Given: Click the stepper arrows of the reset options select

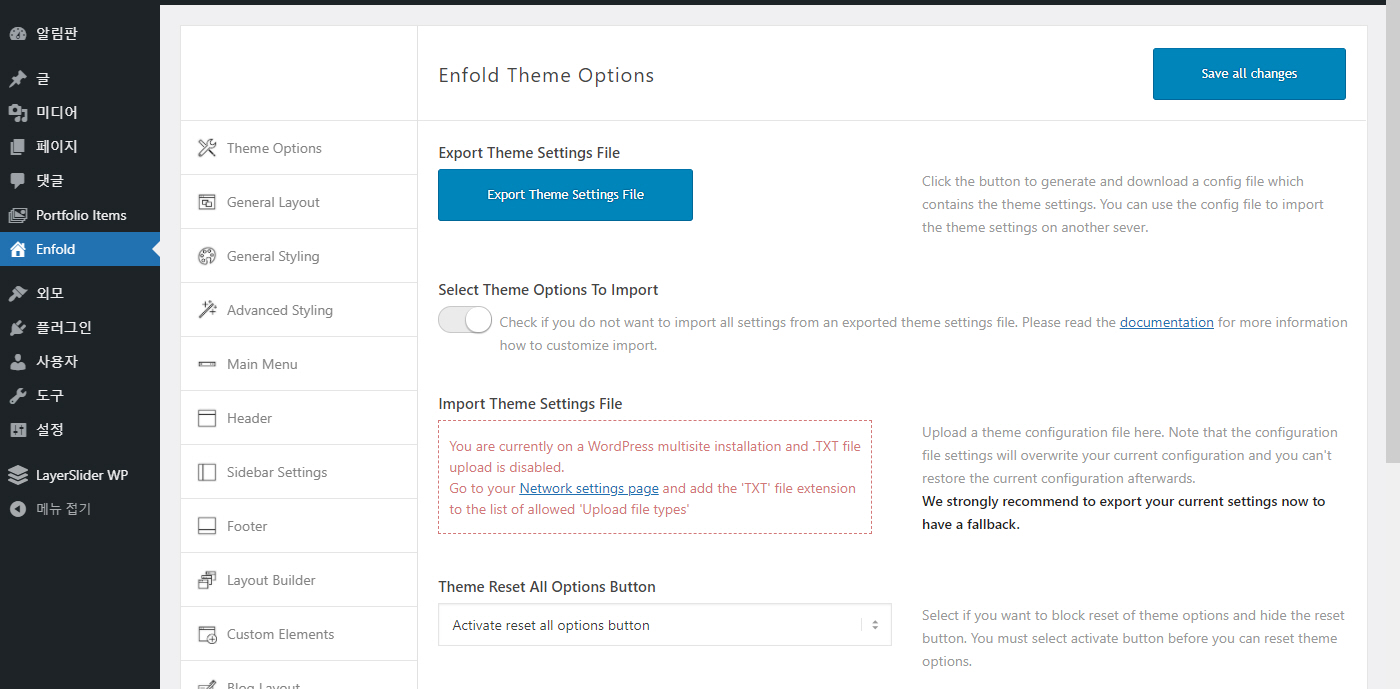Looking at the screenshot, I should (x=875, y=625).
